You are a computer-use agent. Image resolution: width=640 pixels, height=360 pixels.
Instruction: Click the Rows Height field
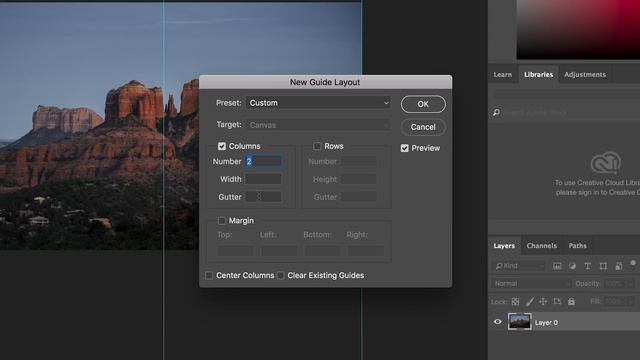(359, 179)
